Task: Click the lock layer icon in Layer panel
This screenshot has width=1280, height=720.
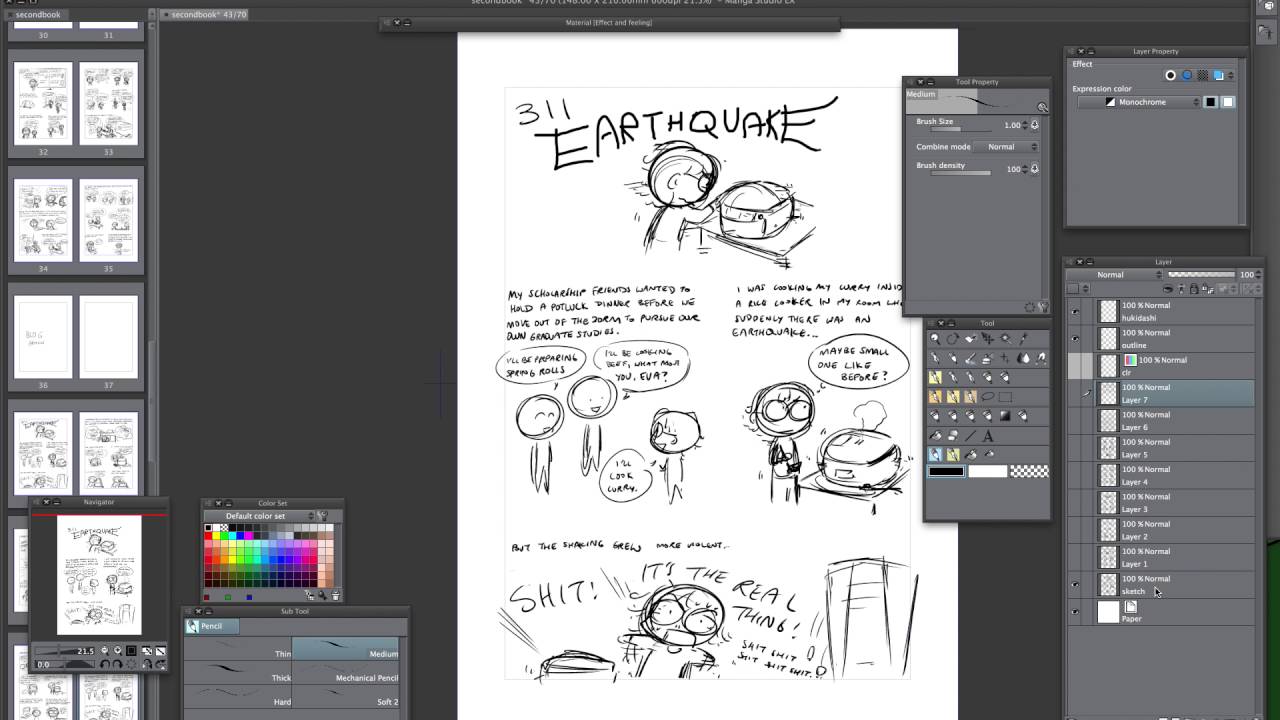Action: click(x=1194, y=289)
